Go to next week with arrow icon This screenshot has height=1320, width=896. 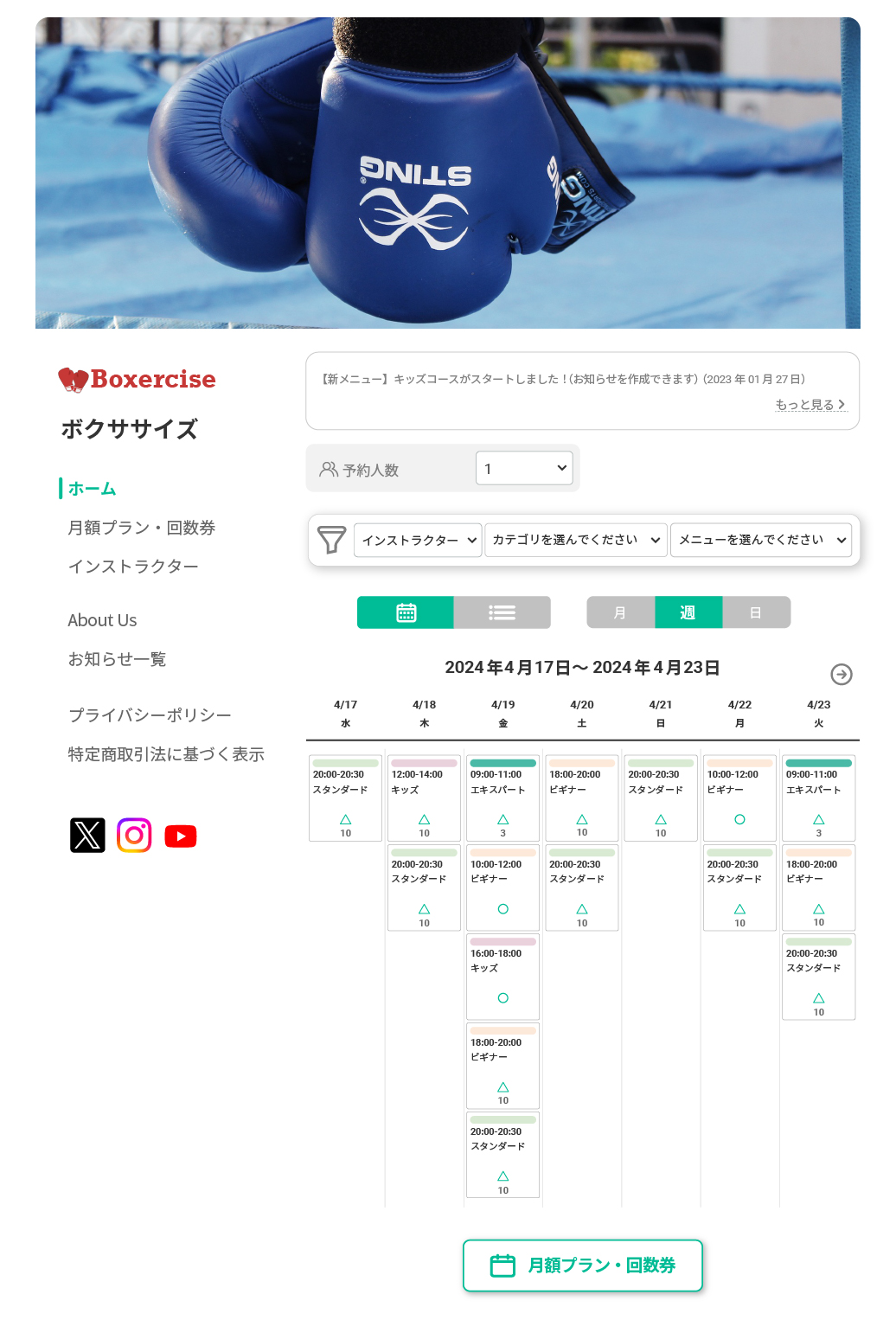click(842, 674)
